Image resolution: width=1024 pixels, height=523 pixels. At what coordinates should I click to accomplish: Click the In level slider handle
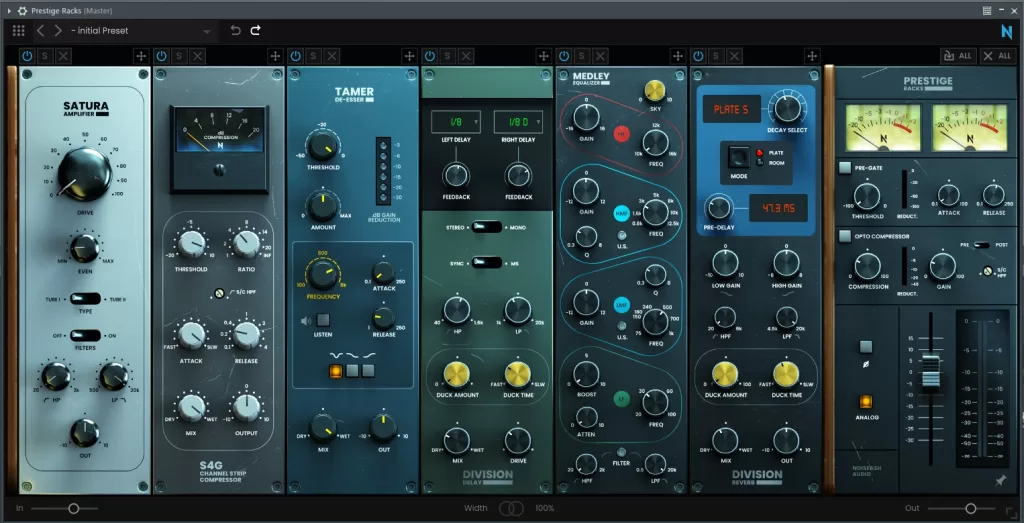74,508
